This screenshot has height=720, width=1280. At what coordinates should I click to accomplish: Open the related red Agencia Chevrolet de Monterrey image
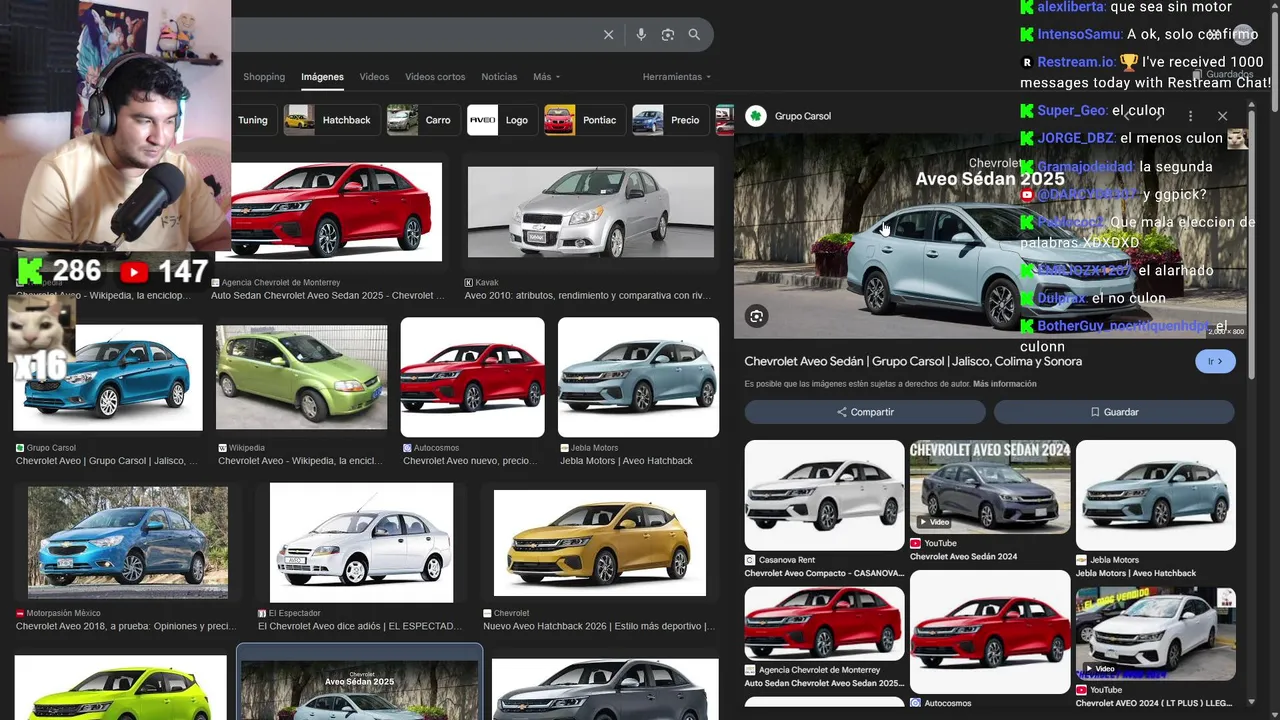pos(824,623)
